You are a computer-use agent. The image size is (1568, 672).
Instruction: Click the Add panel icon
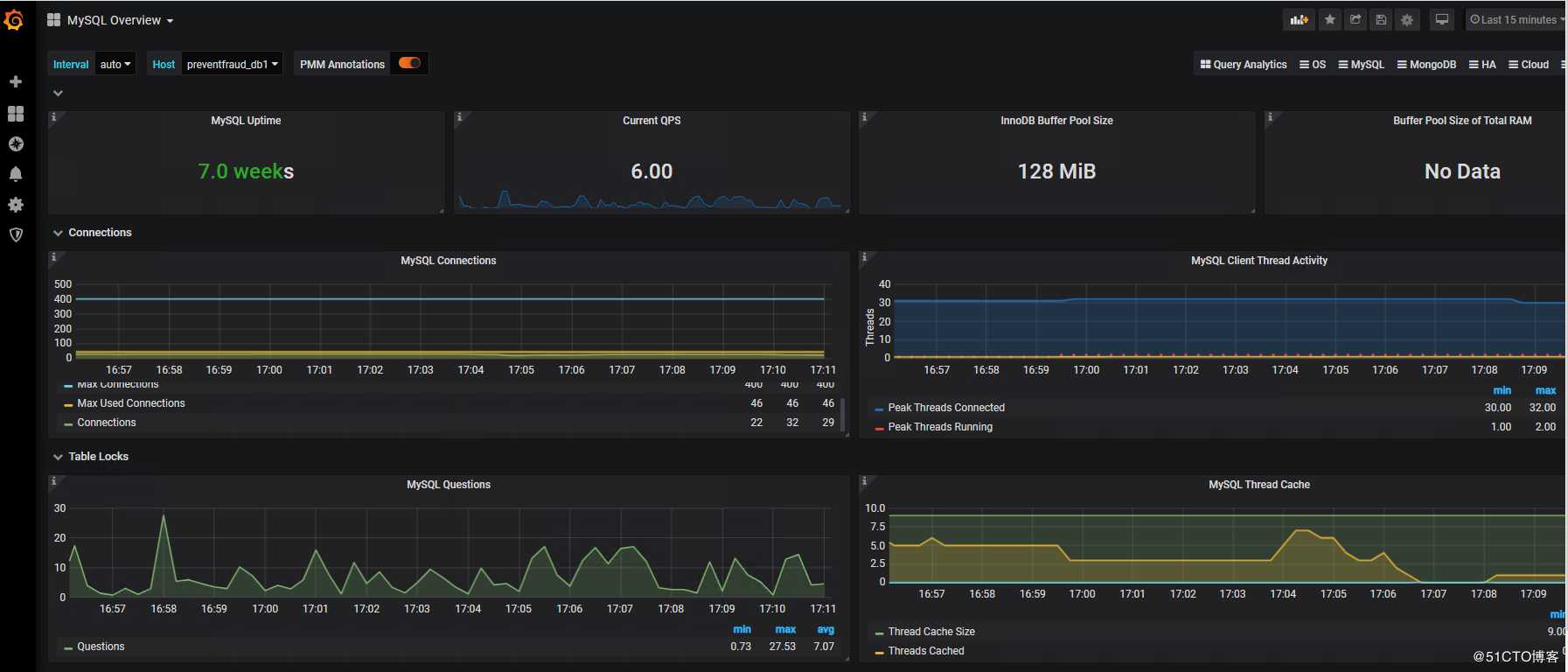point(1300,19)
